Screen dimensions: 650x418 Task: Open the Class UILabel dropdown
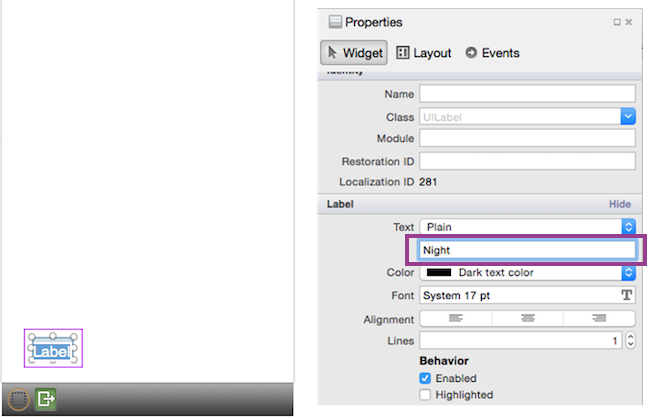(x=628, y=117)
